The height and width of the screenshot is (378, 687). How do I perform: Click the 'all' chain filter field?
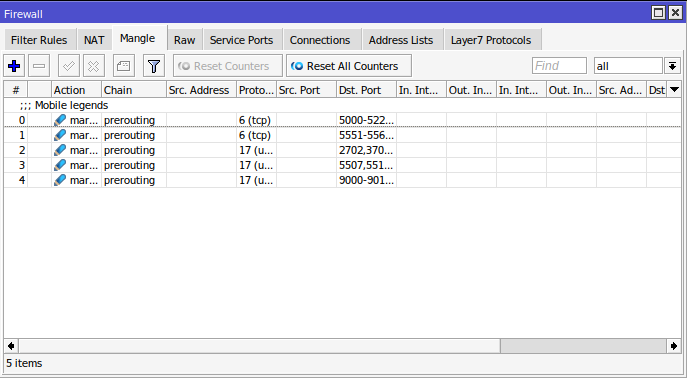coord(628,66)
